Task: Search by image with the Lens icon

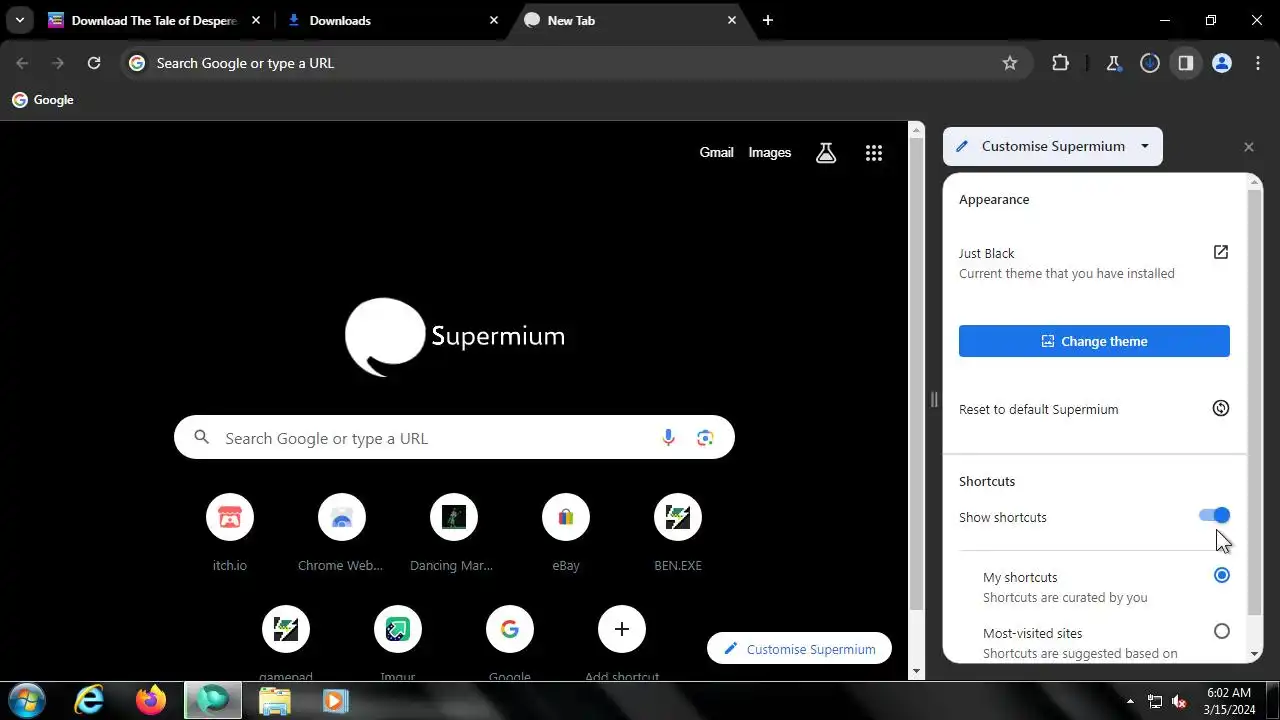Action: 706,438
